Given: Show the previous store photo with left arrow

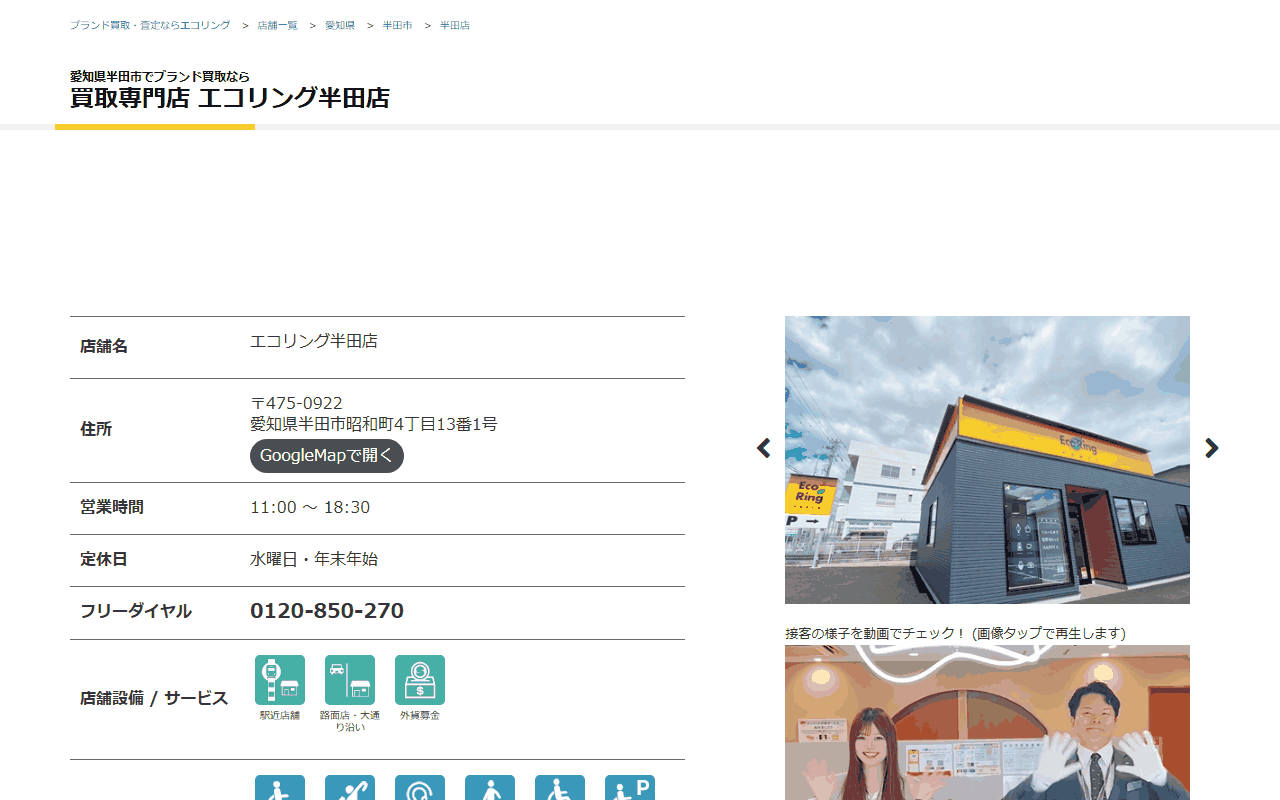Looking at the screenshot, I should click(764, 448).
